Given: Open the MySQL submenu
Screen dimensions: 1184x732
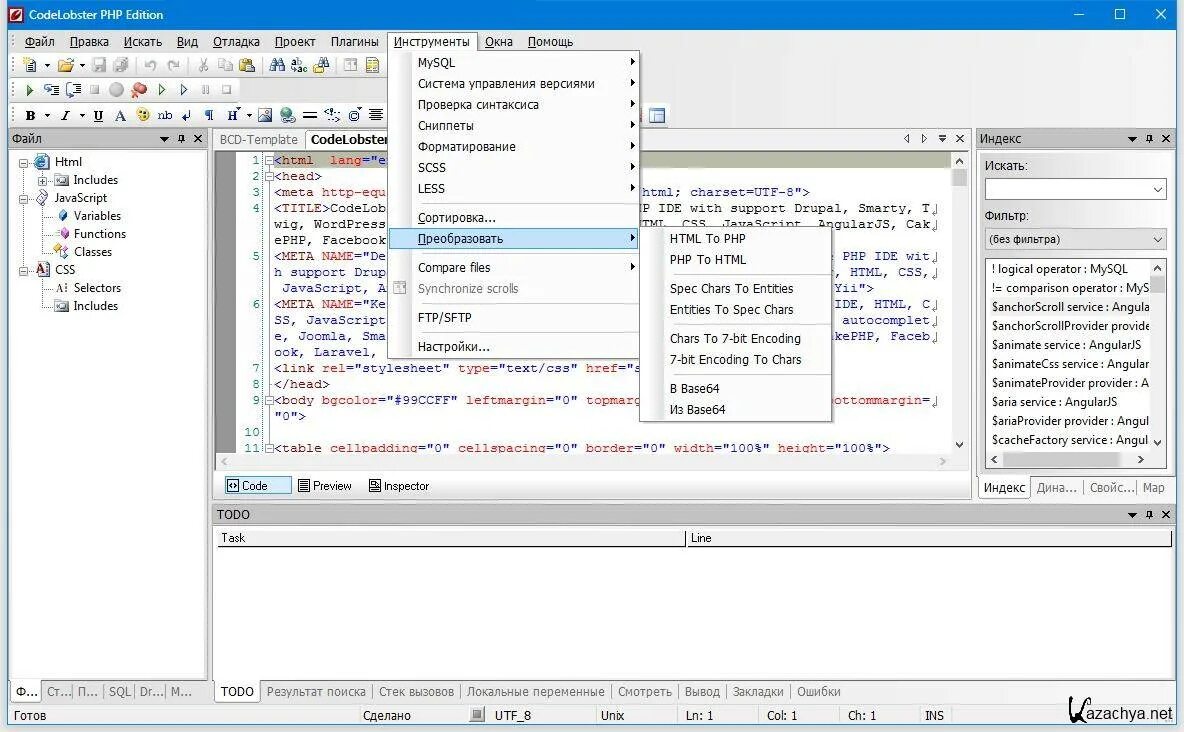Looking at the screenshot, I should click(513, 63).
